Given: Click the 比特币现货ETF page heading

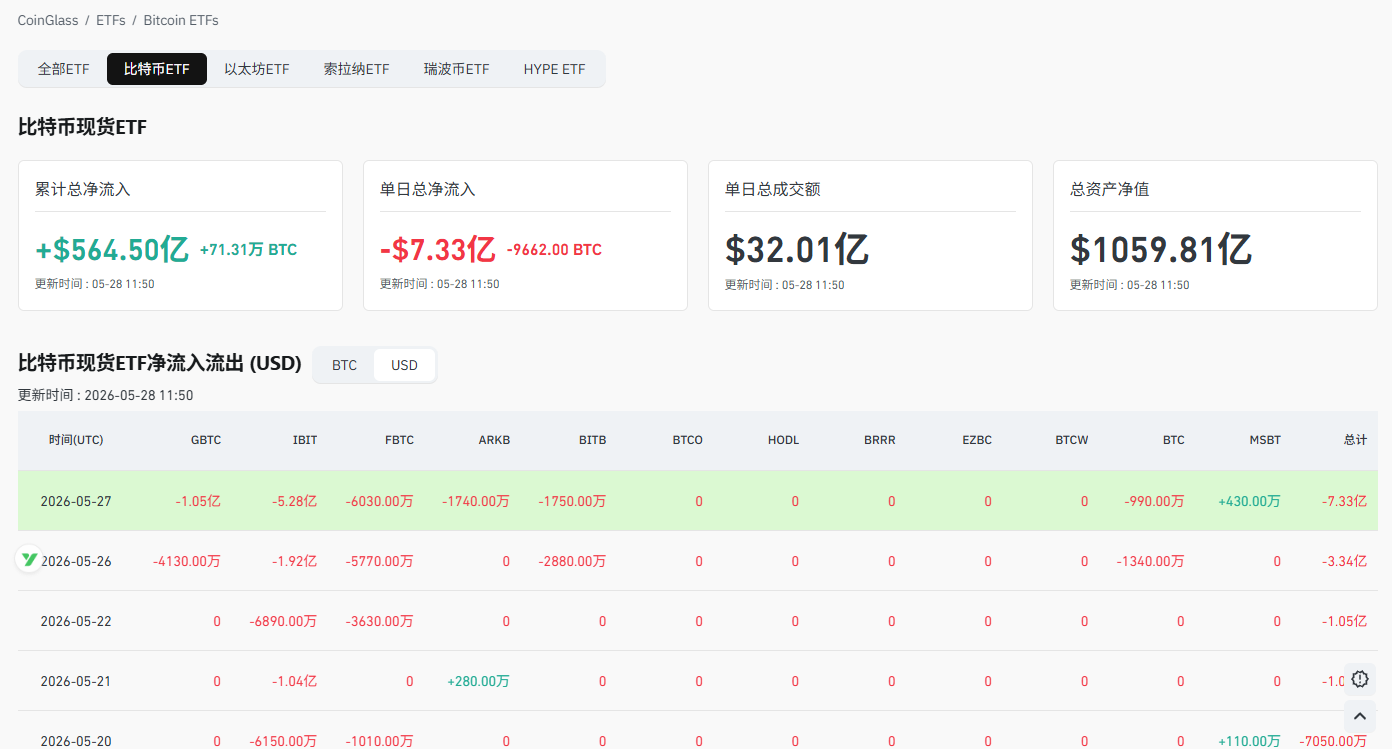Looking at the screenshot, I should [82, 127].
